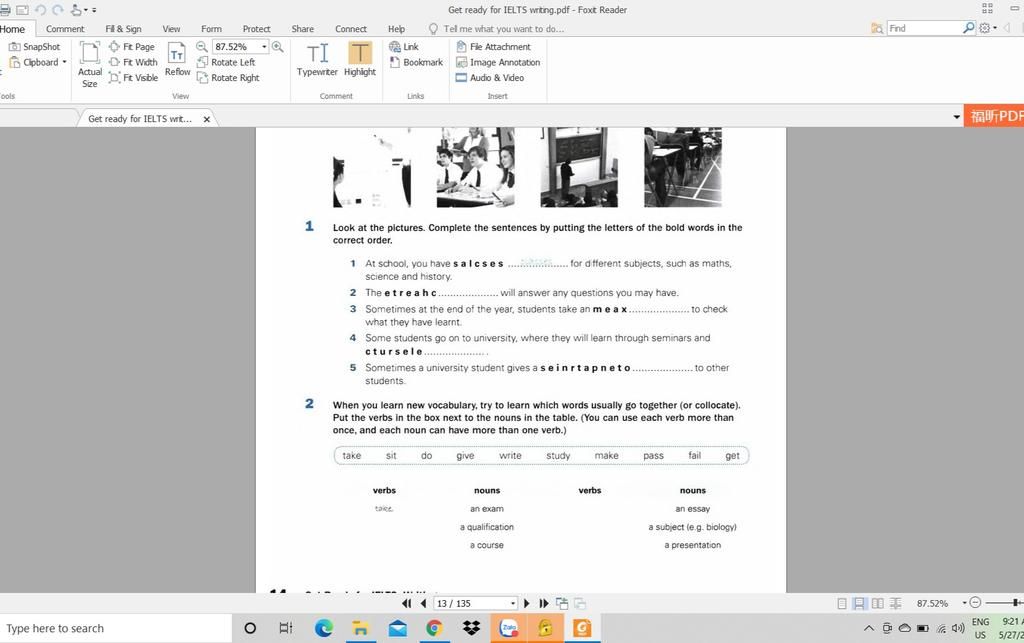Image resolution: width=1024 pixels, height=643 pixels.
Task: Insert a File Attachment
Action: (493, 46)
